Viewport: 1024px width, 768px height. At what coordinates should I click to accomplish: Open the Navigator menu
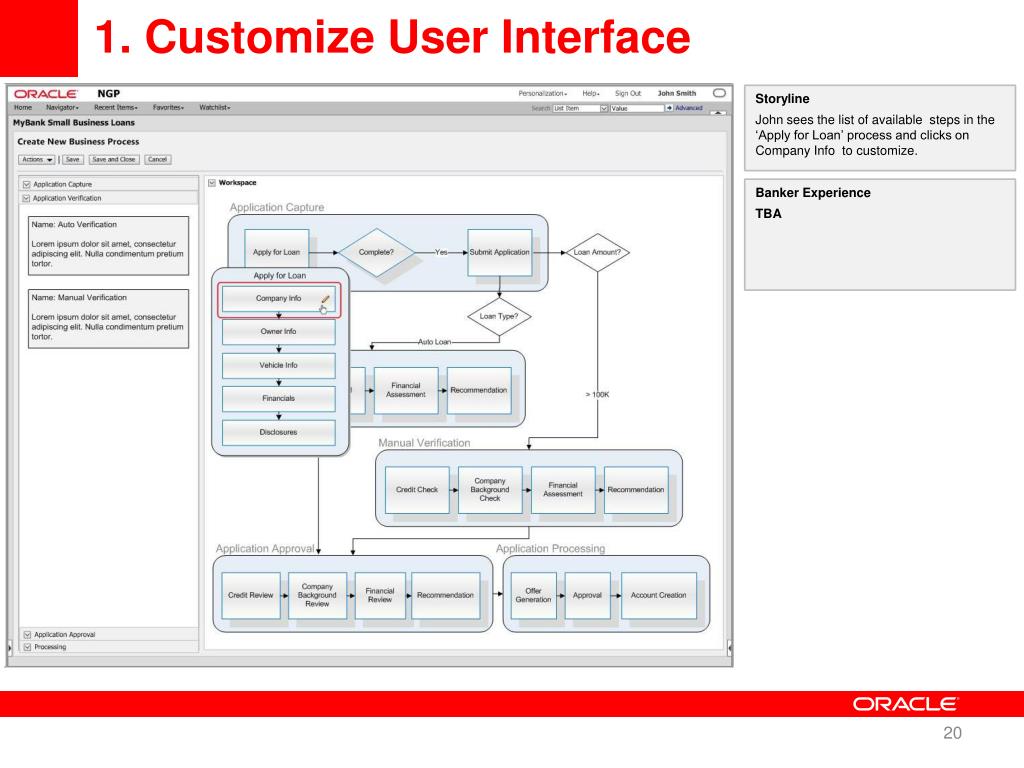point(62,107)
